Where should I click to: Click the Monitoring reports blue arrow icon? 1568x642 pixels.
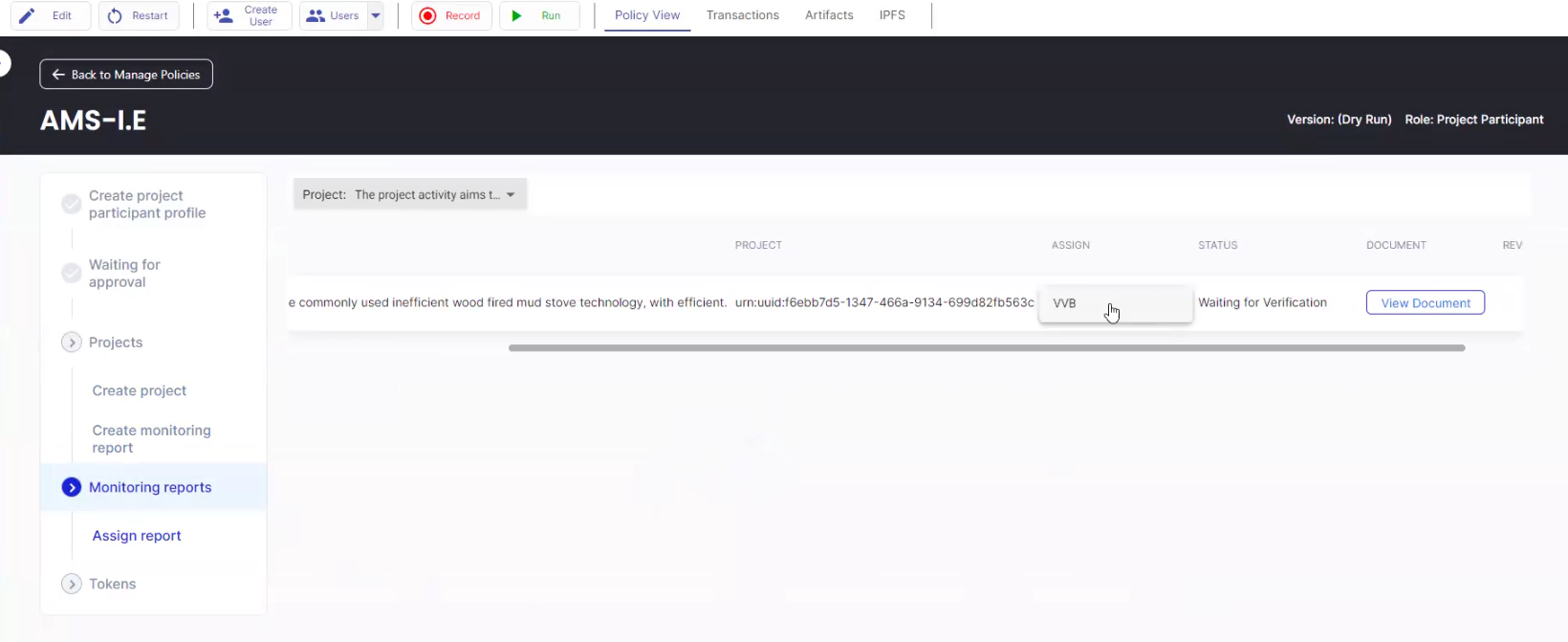pyautogui.click(x=72, y=487)
